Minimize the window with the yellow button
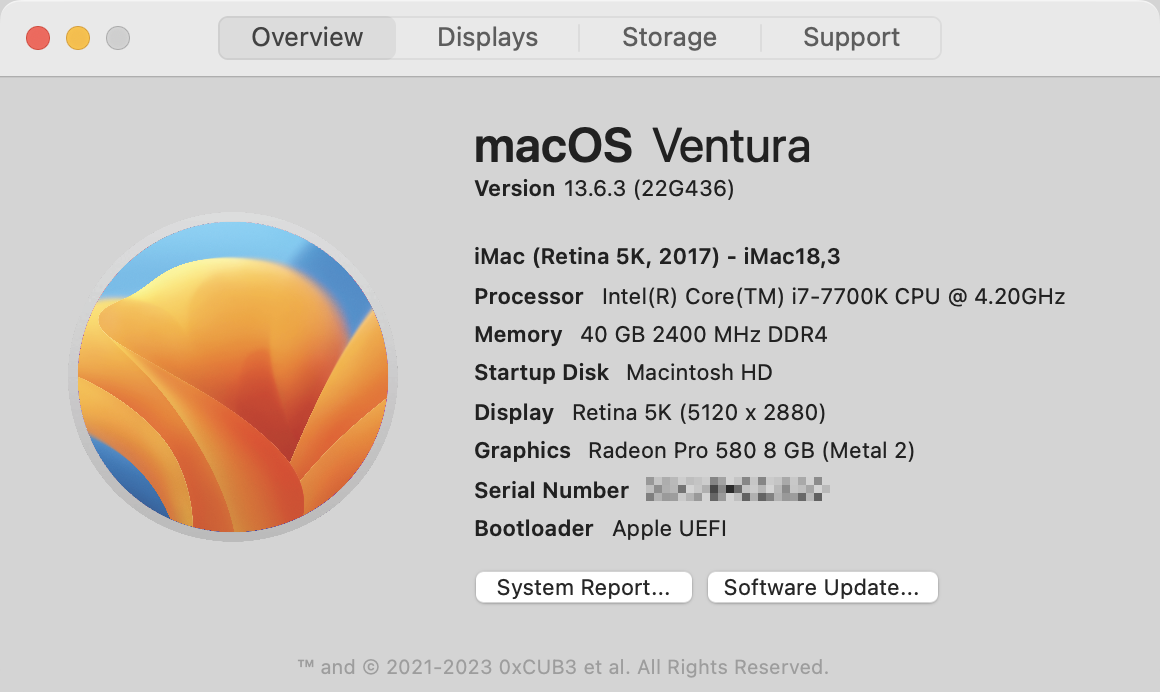This screenshot has width=1160, height=692. point(78,38)
